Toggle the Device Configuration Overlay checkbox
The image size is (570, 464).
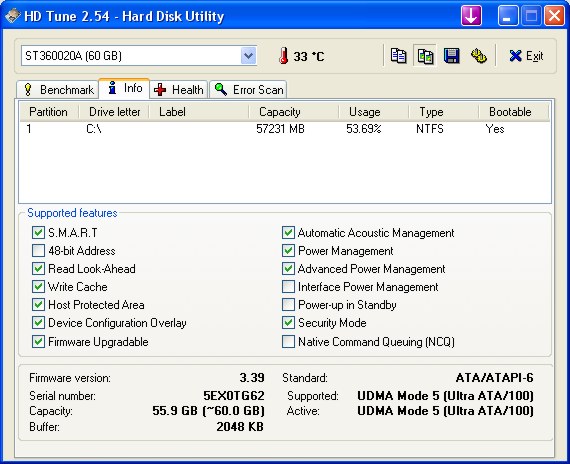click(38, 323)
